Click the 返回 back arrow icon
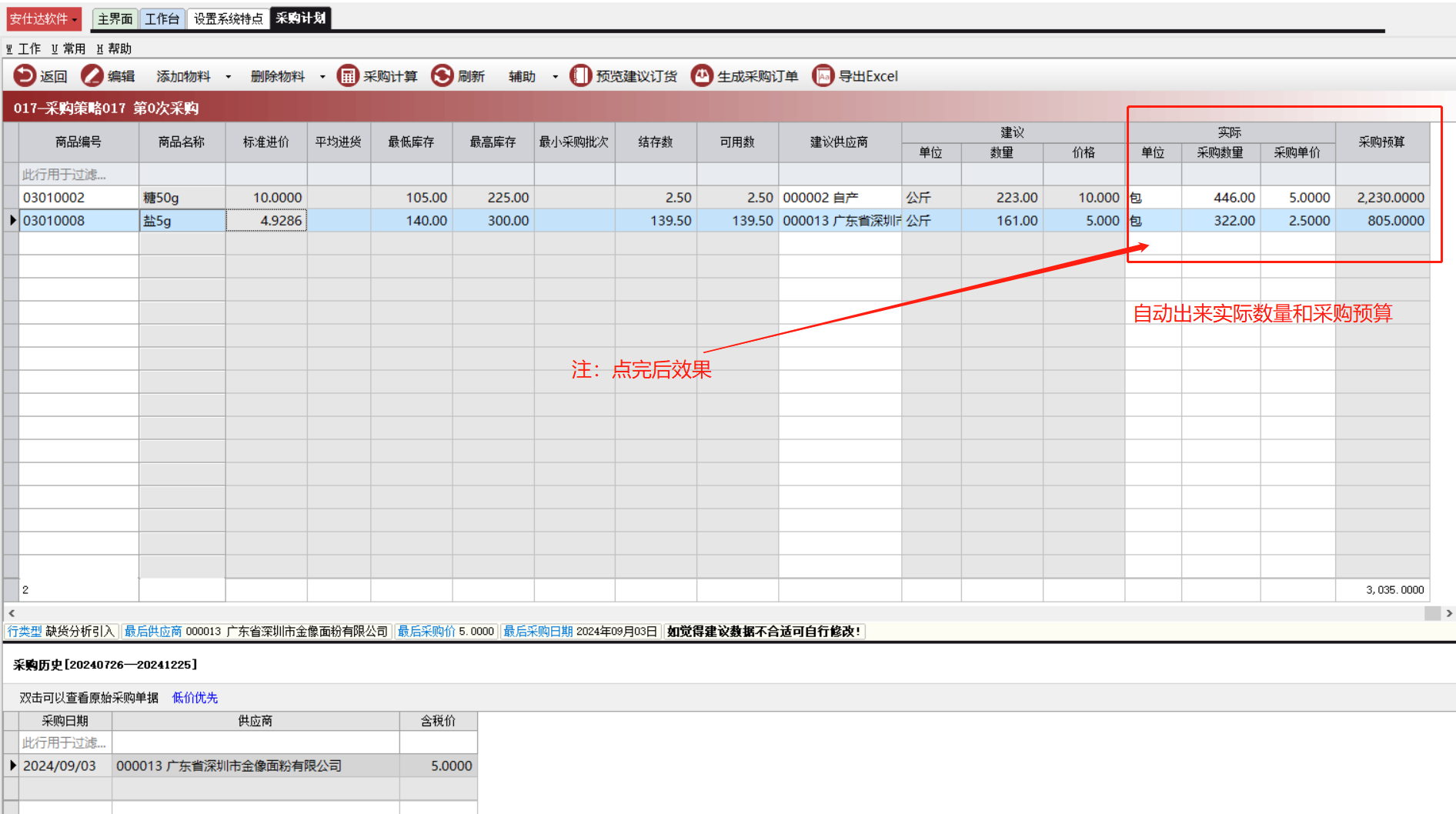Image resolution: width=1456 pixels, height=814 pixels. [x=25, y=75]
